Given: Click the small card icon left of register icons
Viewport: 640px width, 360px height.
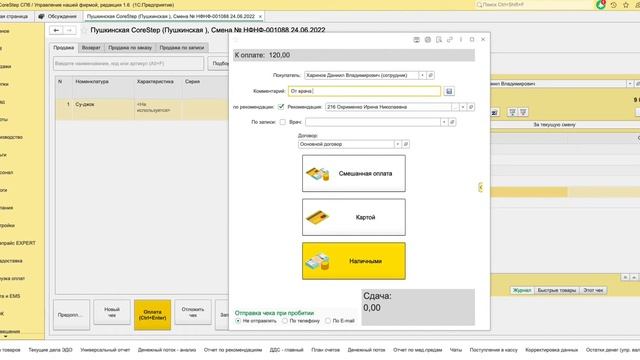Looking at the screenshot, I should point(495,112).
